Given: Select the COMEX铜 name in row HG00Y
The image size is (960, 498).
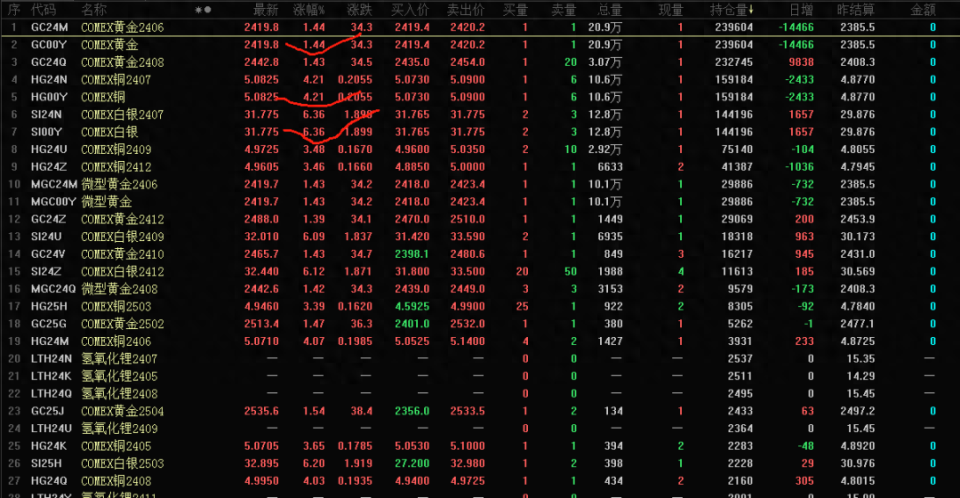Looking at the screenshot, I should 103,97.
